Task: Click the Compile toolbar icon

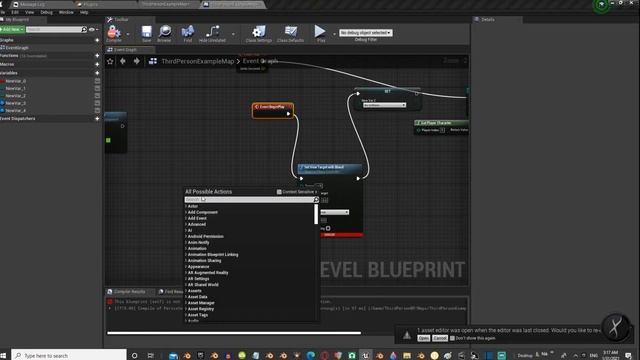Action: tap(114, 32)
